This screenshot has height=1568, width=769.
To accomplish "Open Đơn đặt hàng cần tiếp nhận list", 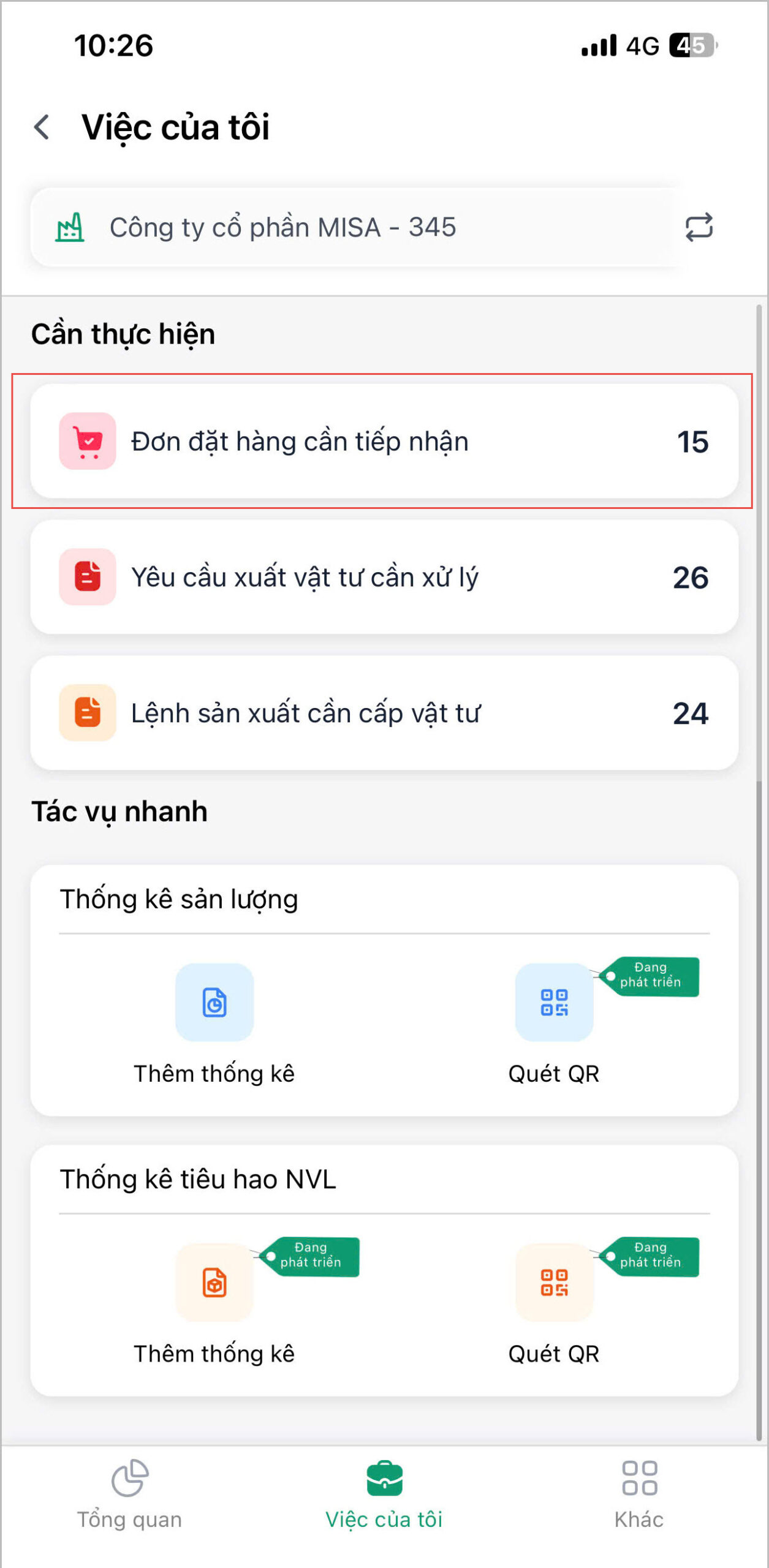I will point(384,441).
